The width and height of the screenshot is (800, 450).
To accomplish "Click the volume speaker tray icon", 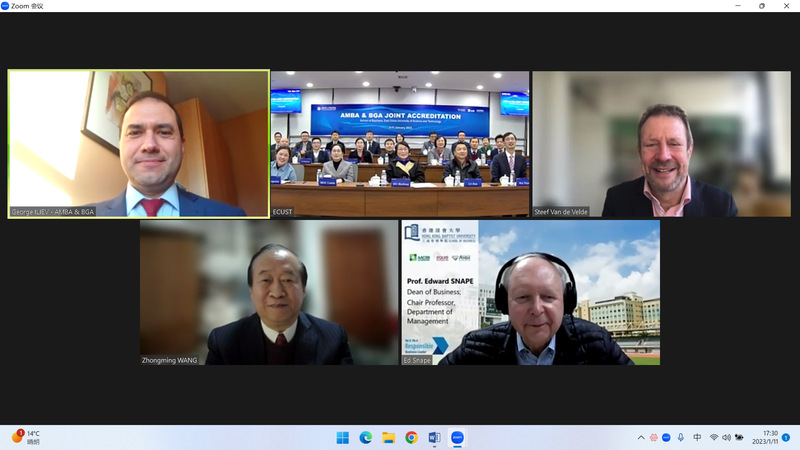I will tap(726, 438).
